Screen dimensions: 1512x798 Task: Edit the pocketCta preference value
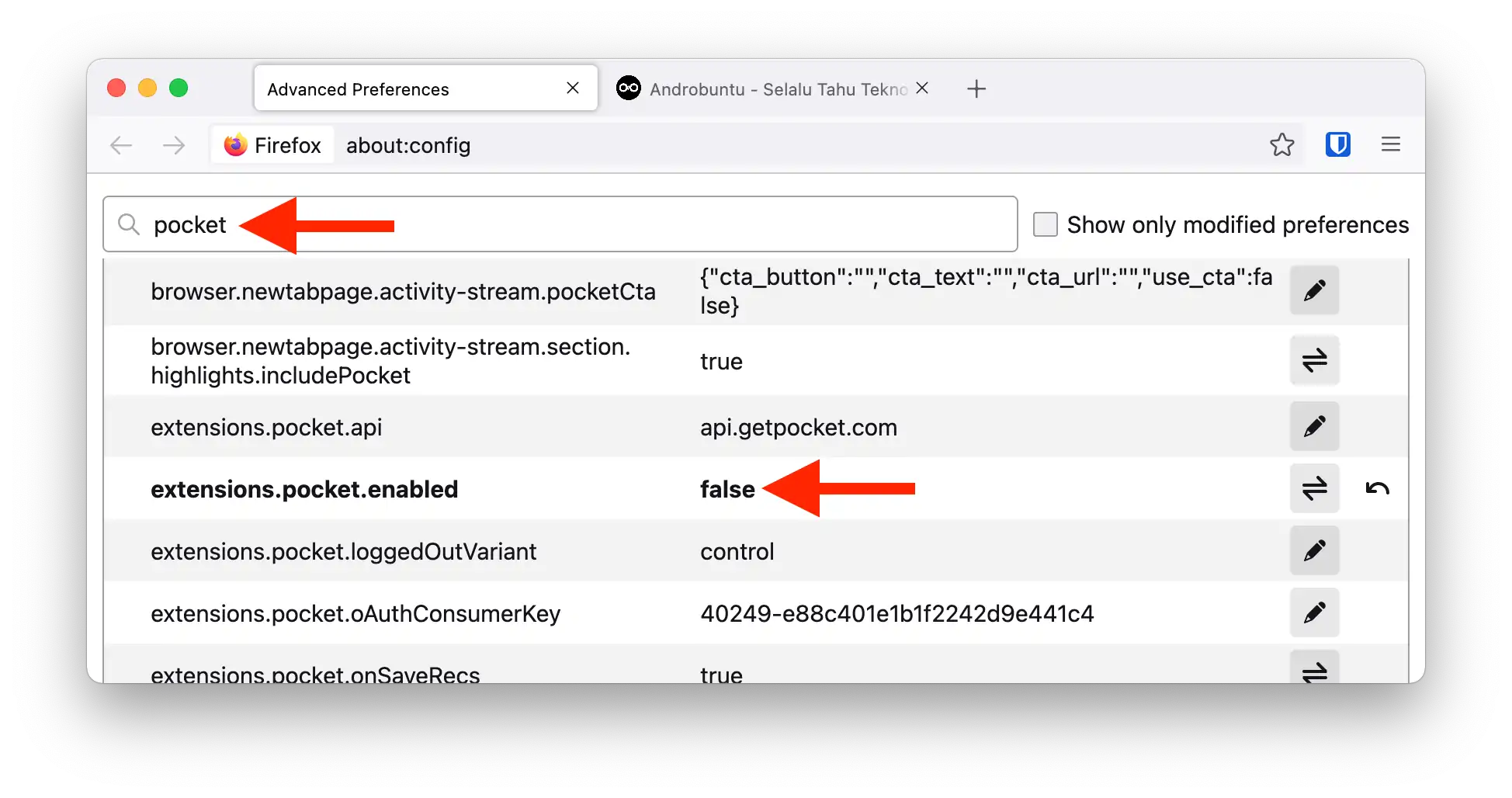[1314, 290]
